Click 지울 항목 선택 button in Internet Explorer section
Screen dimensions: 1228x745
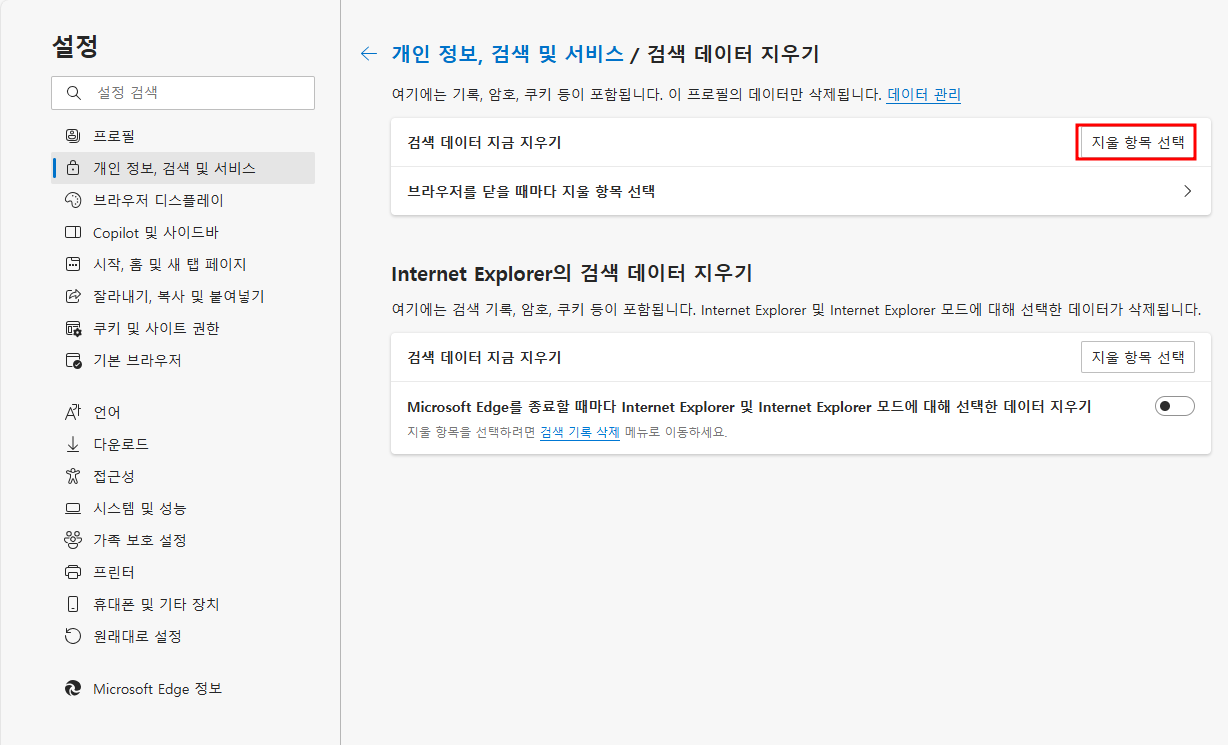click(x=1138, y=357)
